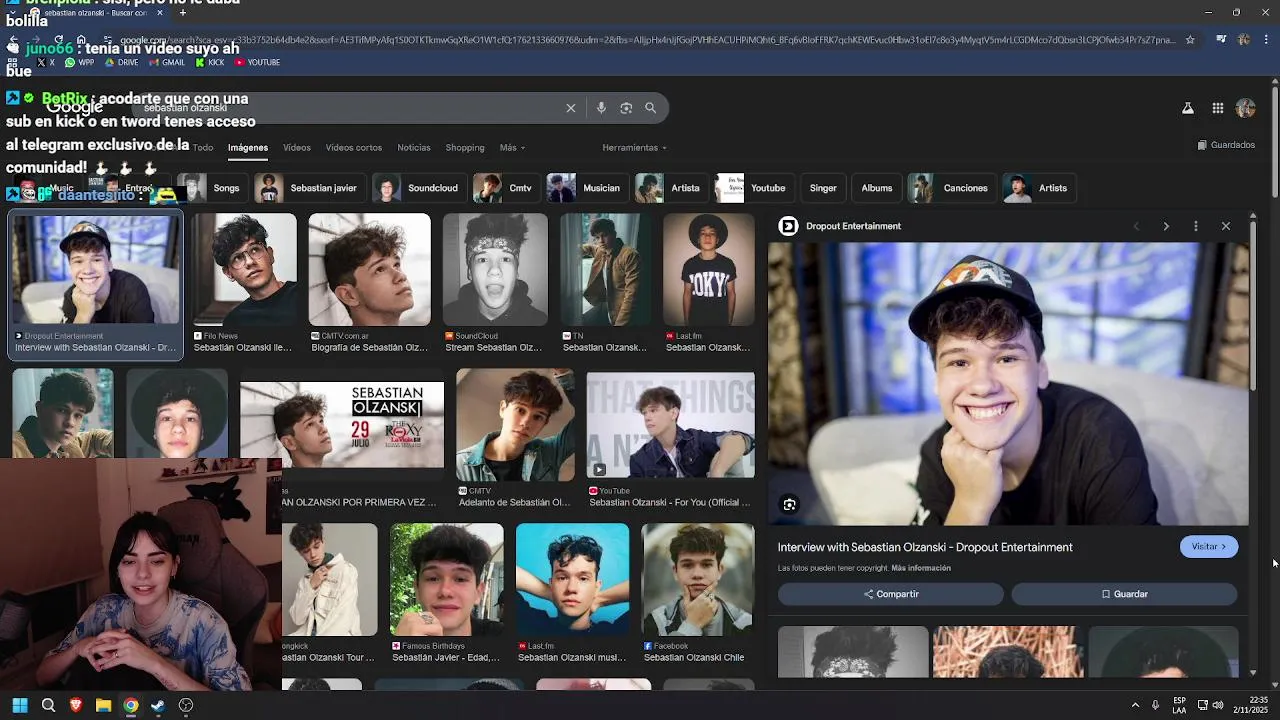
Task: Expand the Herramientas dropdown
Action: coord(635,147)
